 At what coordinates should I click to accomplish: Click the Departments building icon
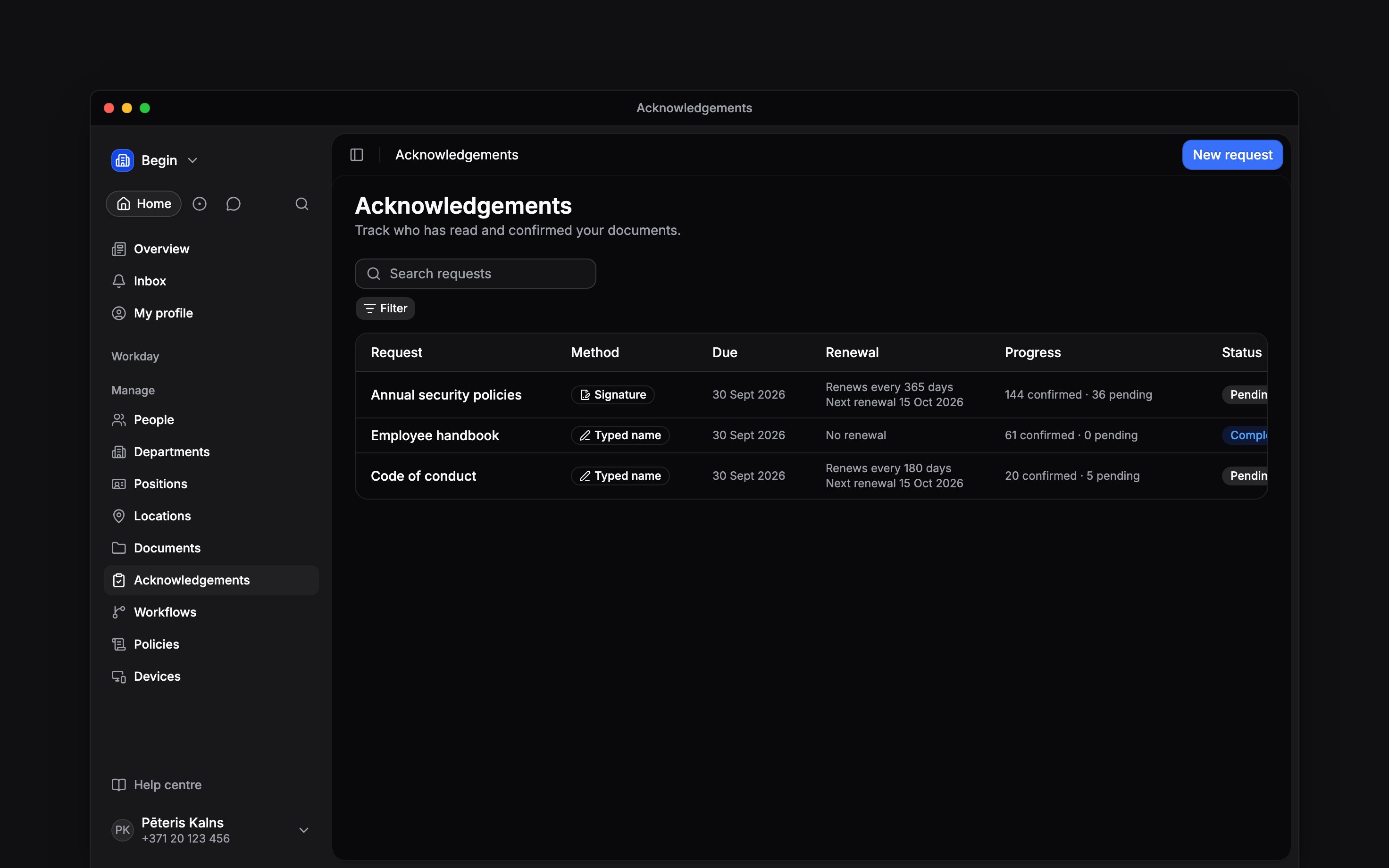pos(119,452)
